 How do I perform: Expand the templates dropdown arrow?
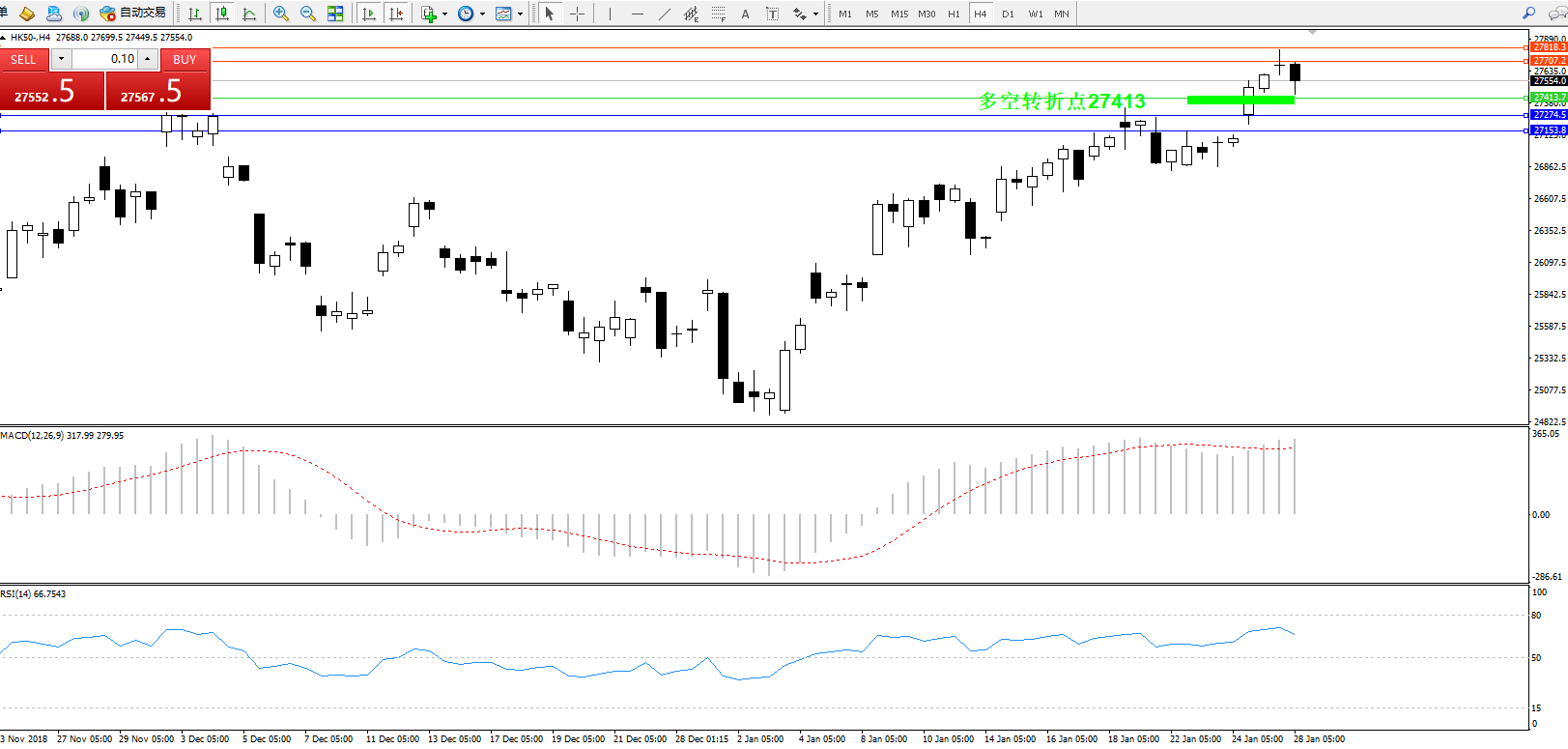coord(520,14)
